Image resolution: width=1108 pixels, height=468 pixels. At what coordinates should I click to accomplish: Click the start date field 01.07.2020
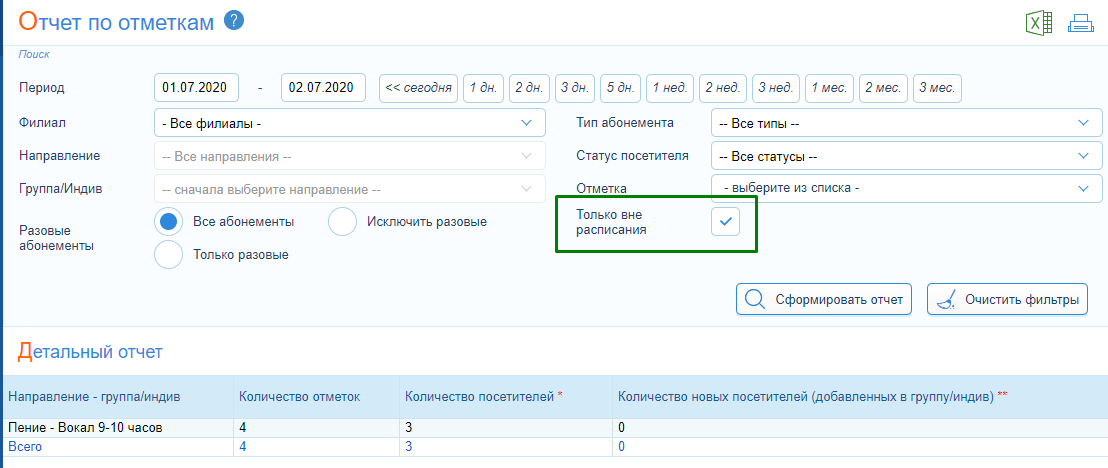coord(196,88)
